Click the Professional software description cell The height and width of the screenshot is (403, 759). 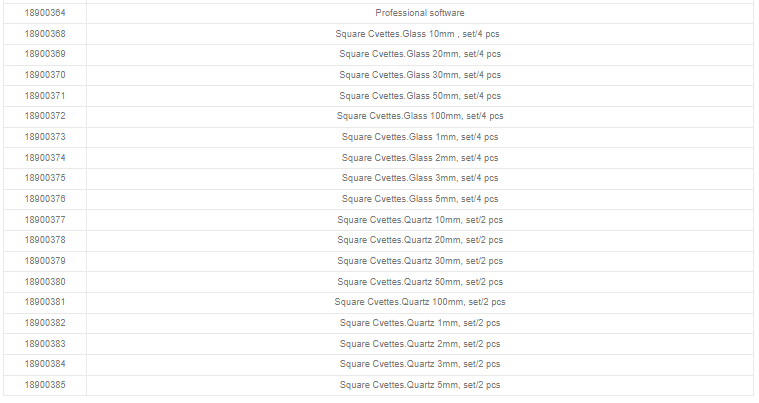(419, 13)
